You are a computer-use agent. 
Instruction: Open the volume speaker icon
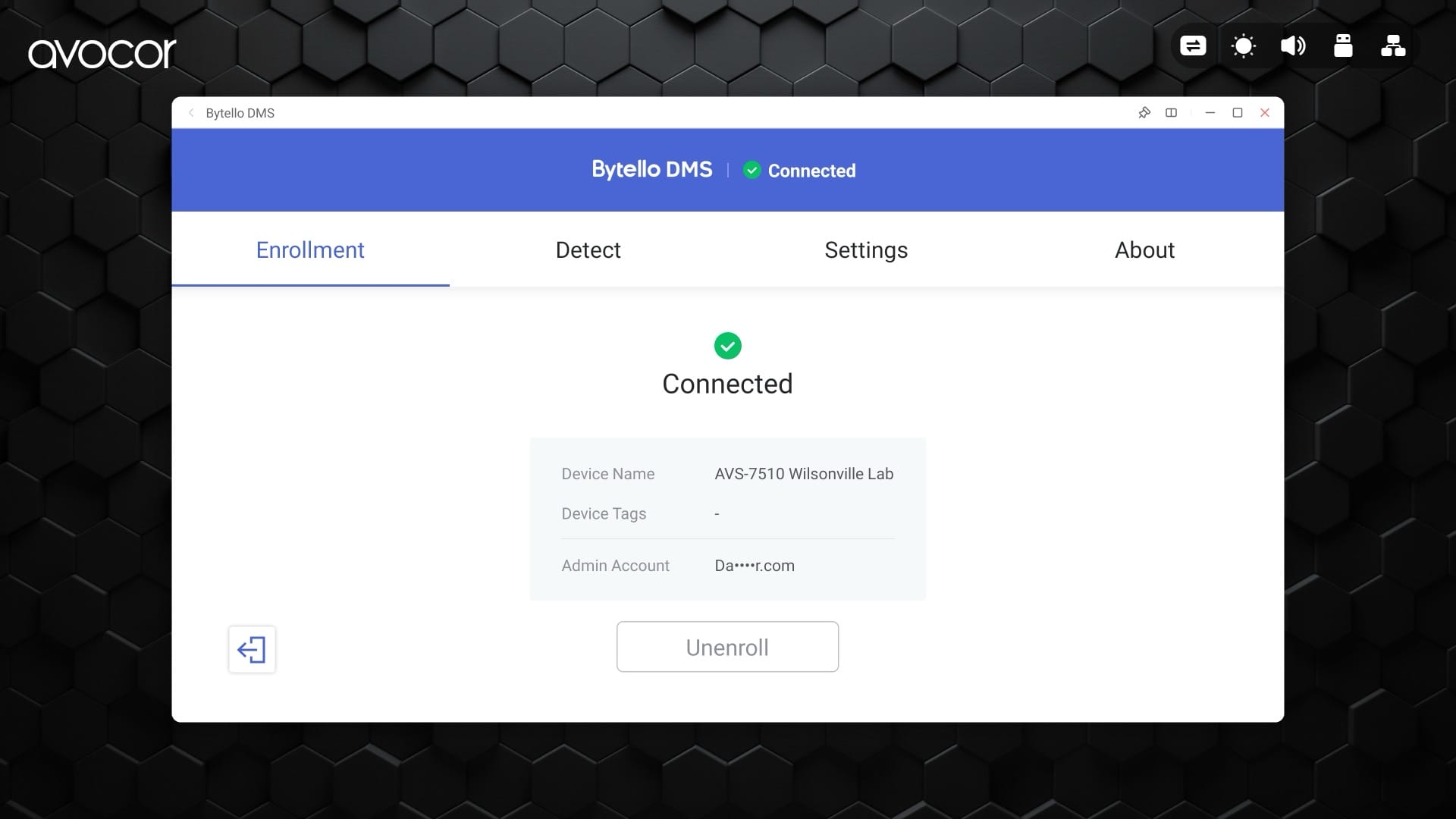1293,46
